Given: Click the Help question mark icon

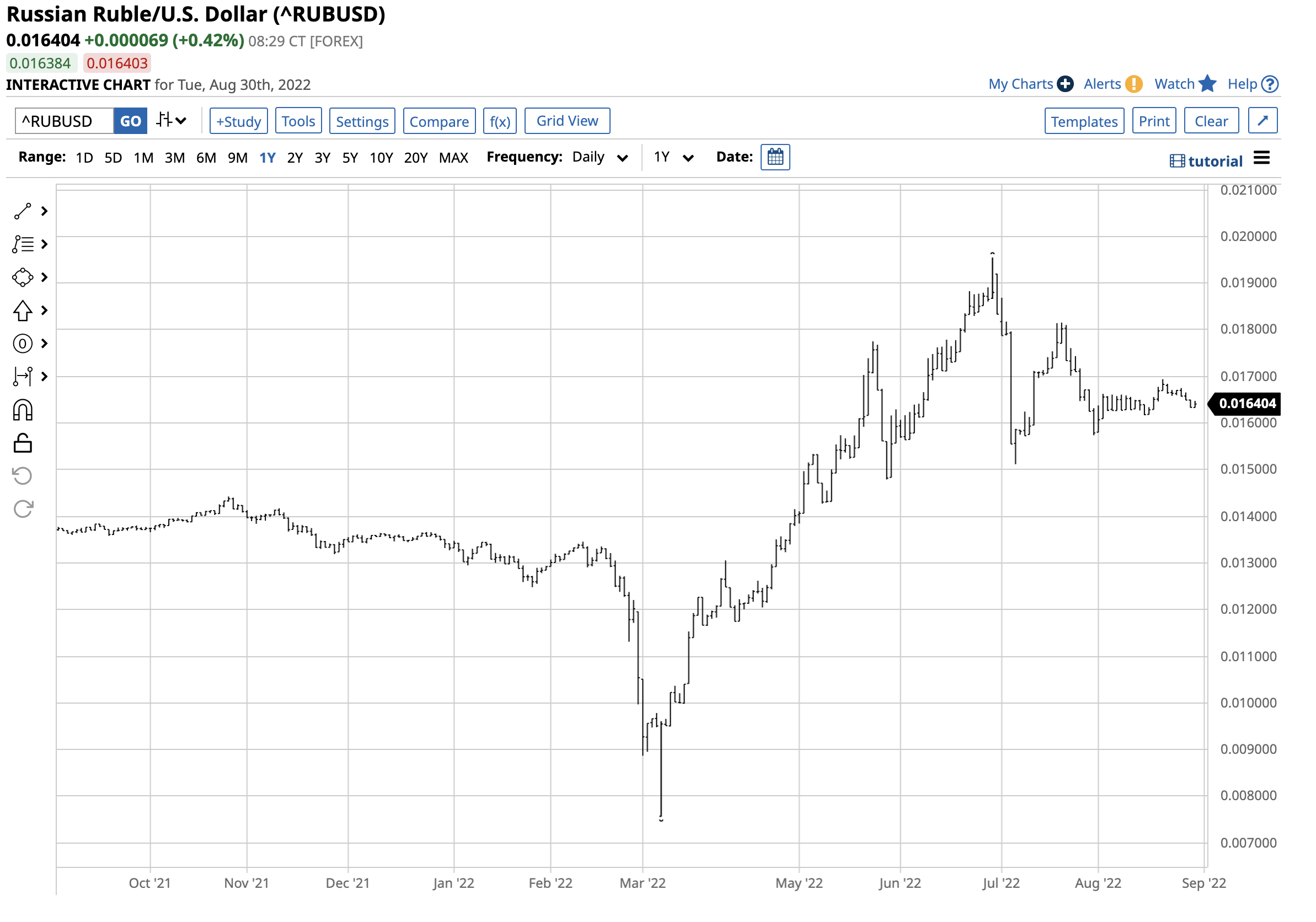Looking at the screenshot, I should pyautogui.click(x=1270, y=84).
